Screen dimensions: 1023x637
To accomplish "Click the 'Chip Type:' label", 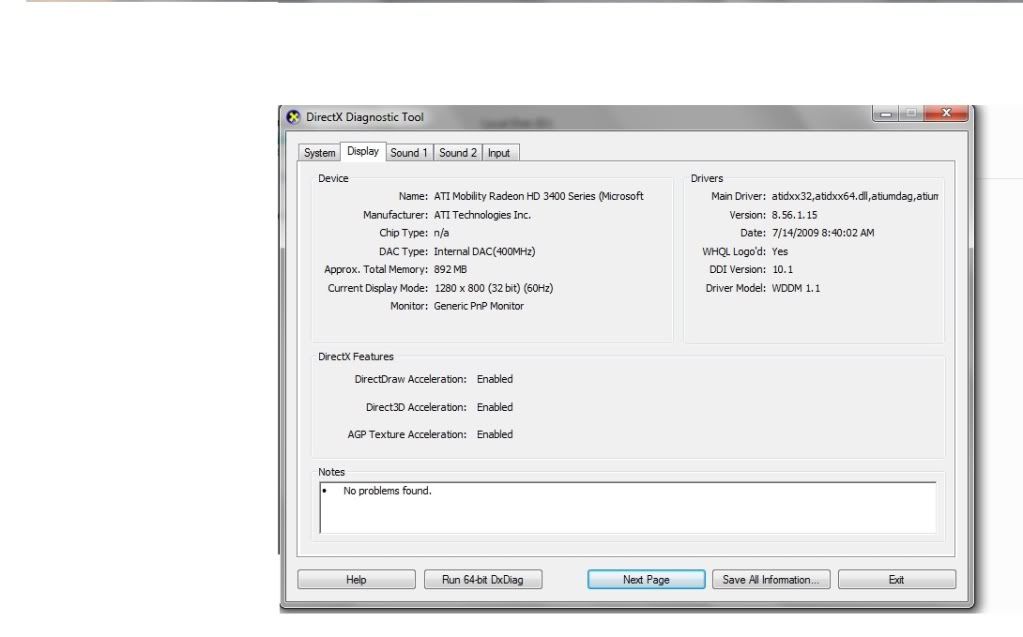I will pyautogui.click(x=404, y=233).
